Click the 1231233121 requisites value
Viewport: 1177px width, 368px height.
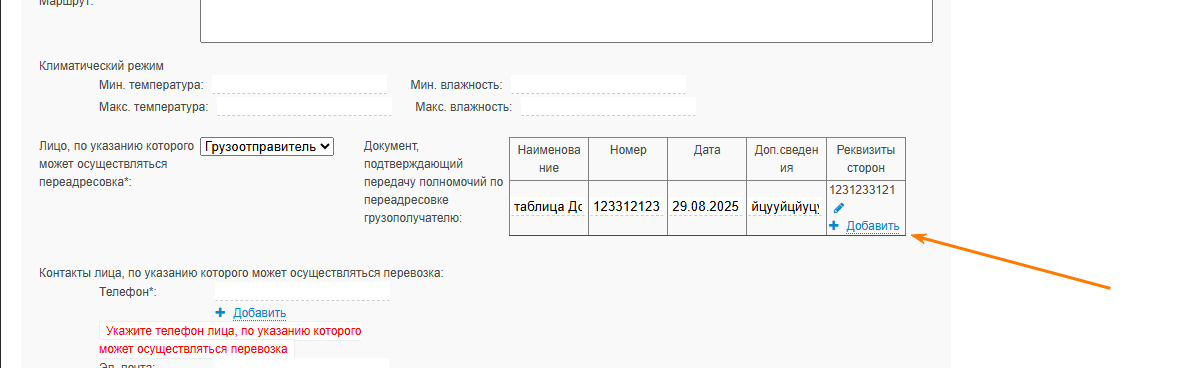[862, 189]
